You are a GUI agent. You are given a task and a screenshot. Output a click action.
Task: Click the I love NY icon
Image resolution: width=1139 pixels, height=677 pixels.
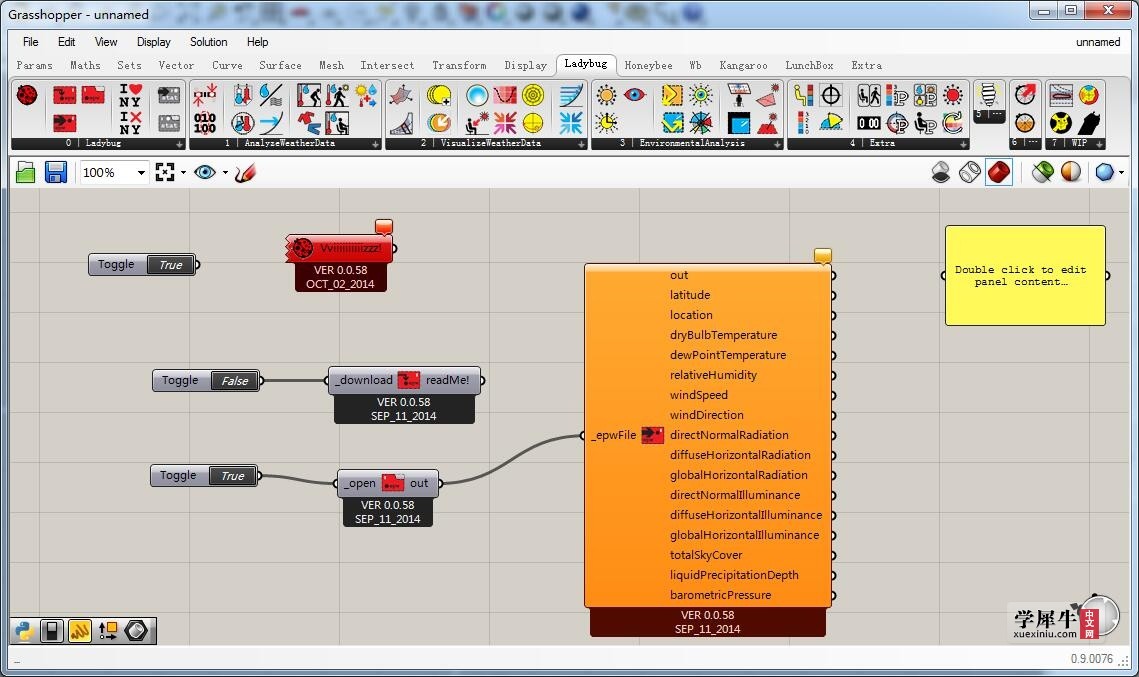(131, 95)
